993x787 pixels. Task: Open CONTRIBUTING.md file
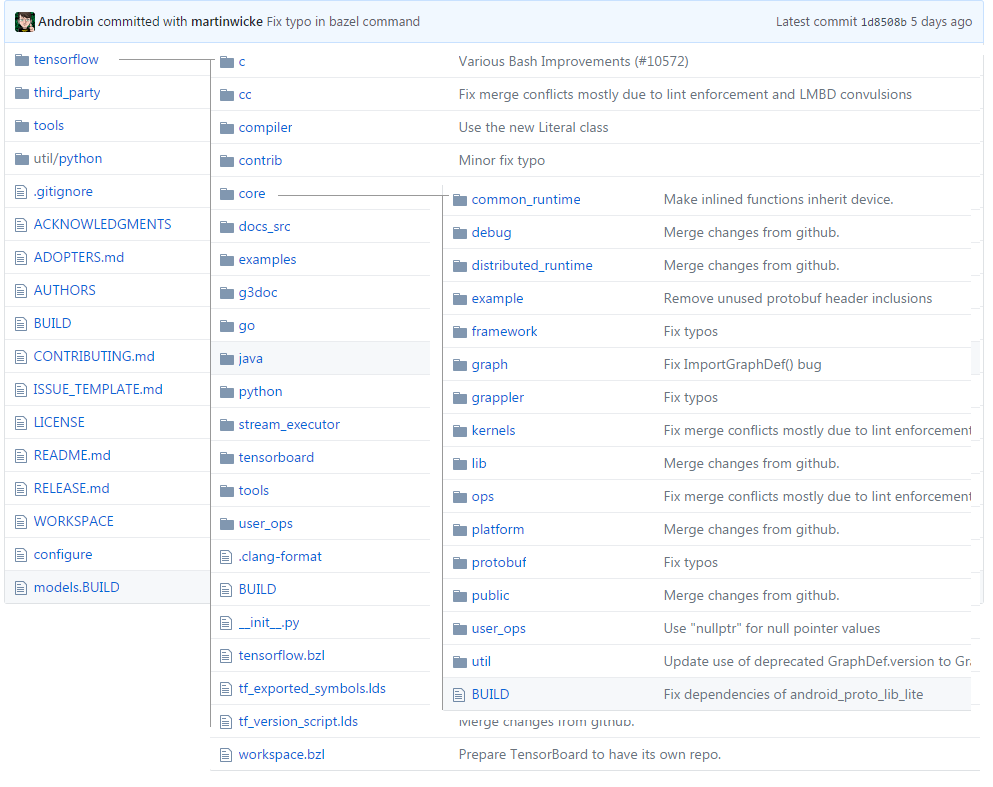[x=94, y=356]
